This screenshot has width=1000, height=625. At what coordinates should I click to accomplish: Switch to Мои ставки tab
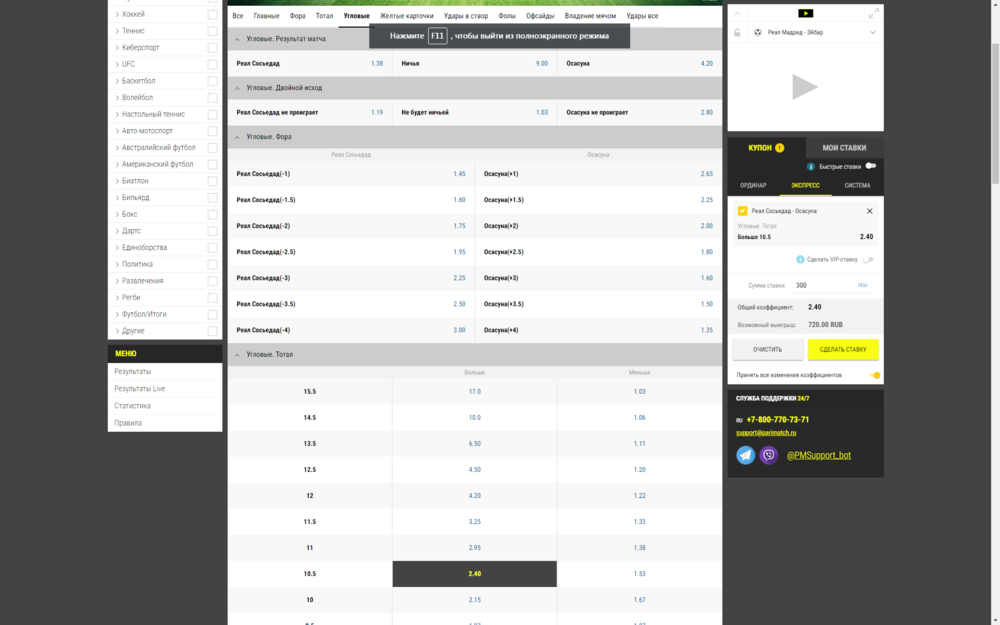tap(844, 148)
